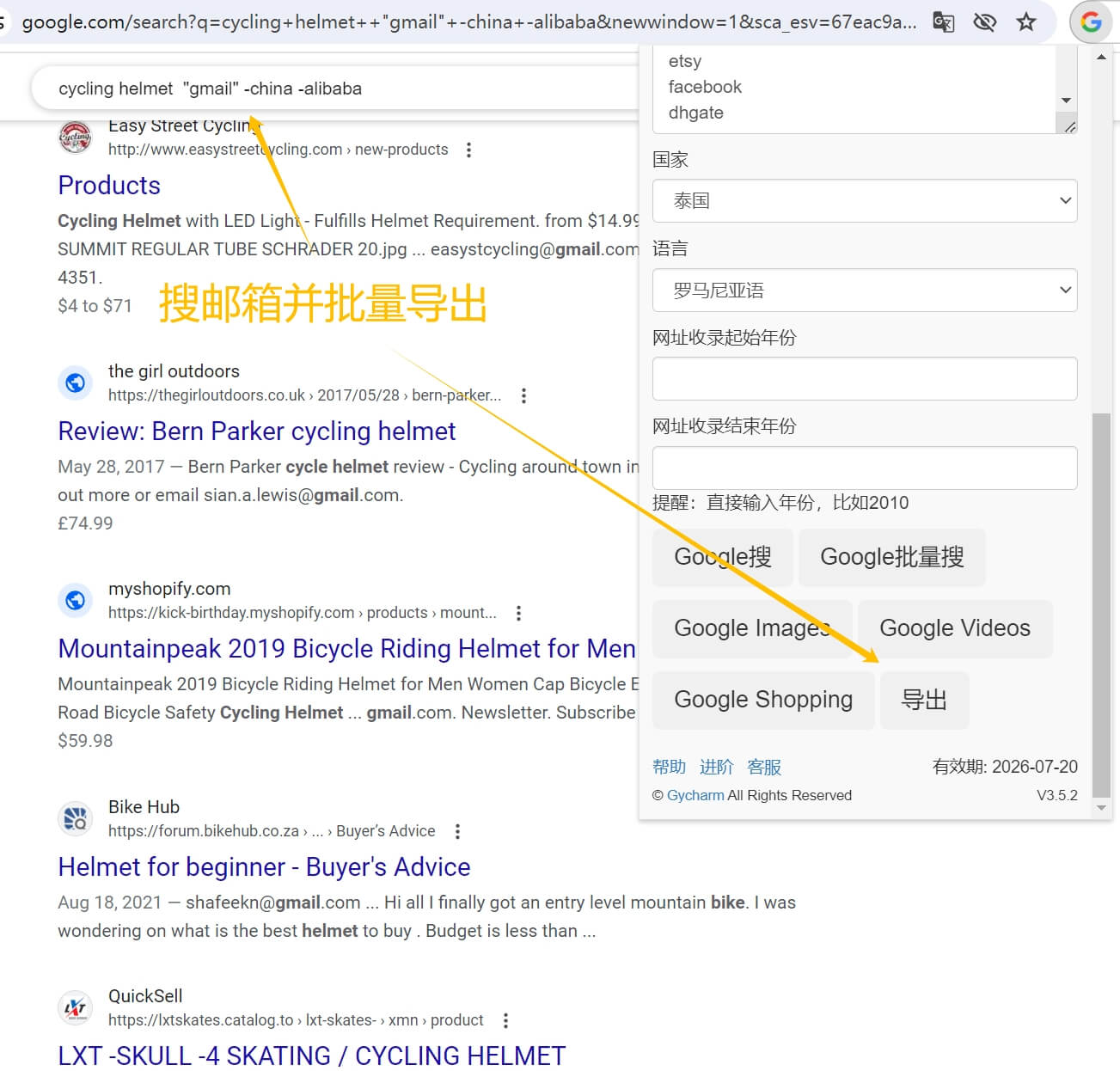This screenshot has width=1120, height=1071.
Task: Open the Mountainpeak 2019 Bicycle Riding Helmet result
Action: coord(346,649)
